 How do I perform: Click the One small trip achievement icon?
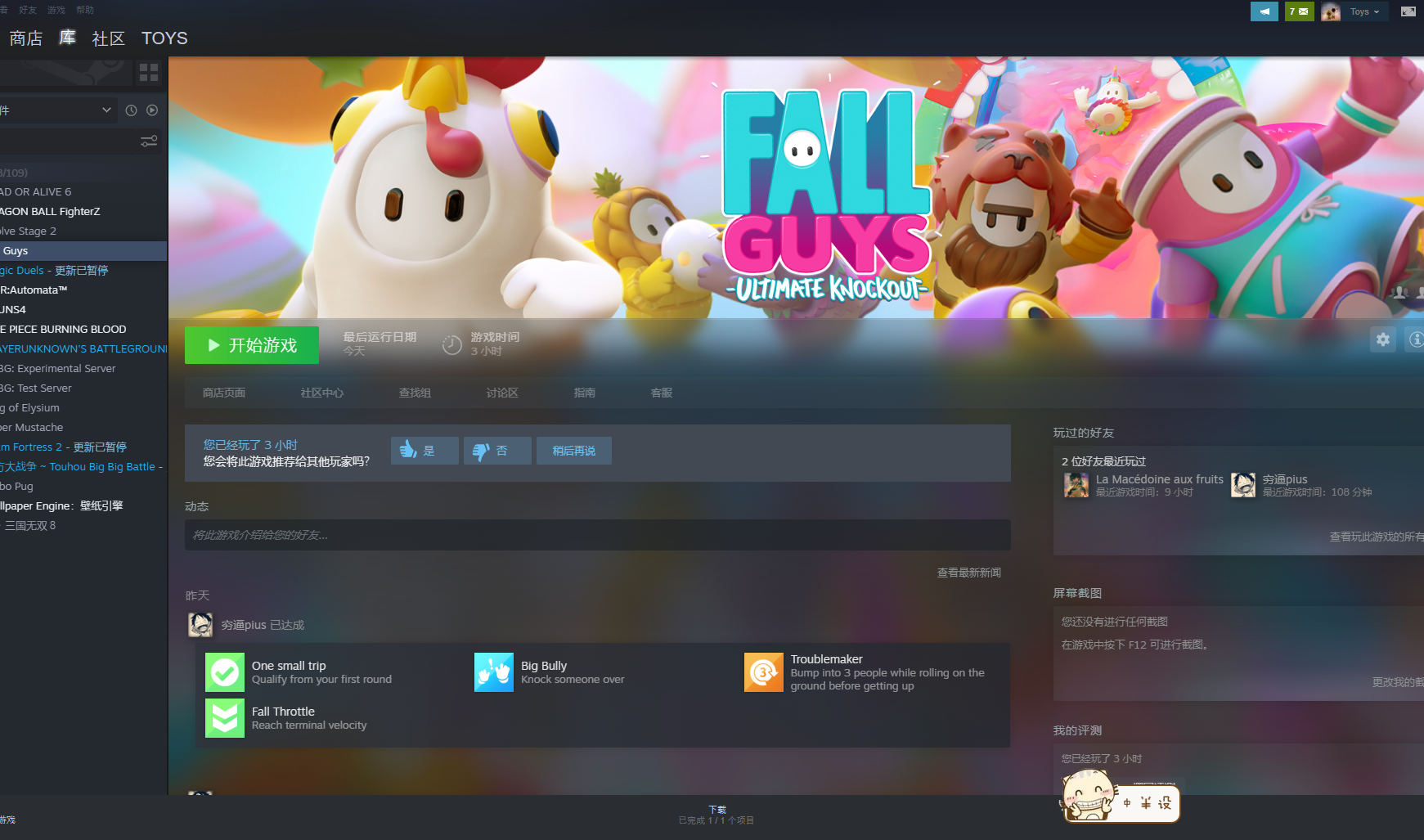[x=225, y=672]
